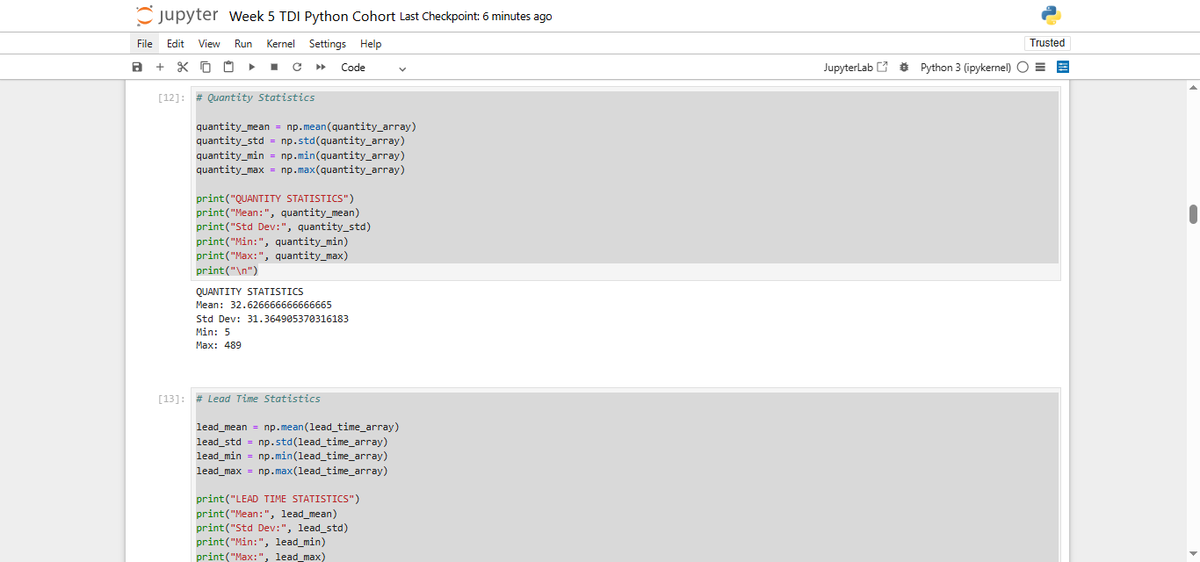This screenshot has width=1200, height=562.
Task: Open notebook in JupyterLab
Action: [855, 67]
